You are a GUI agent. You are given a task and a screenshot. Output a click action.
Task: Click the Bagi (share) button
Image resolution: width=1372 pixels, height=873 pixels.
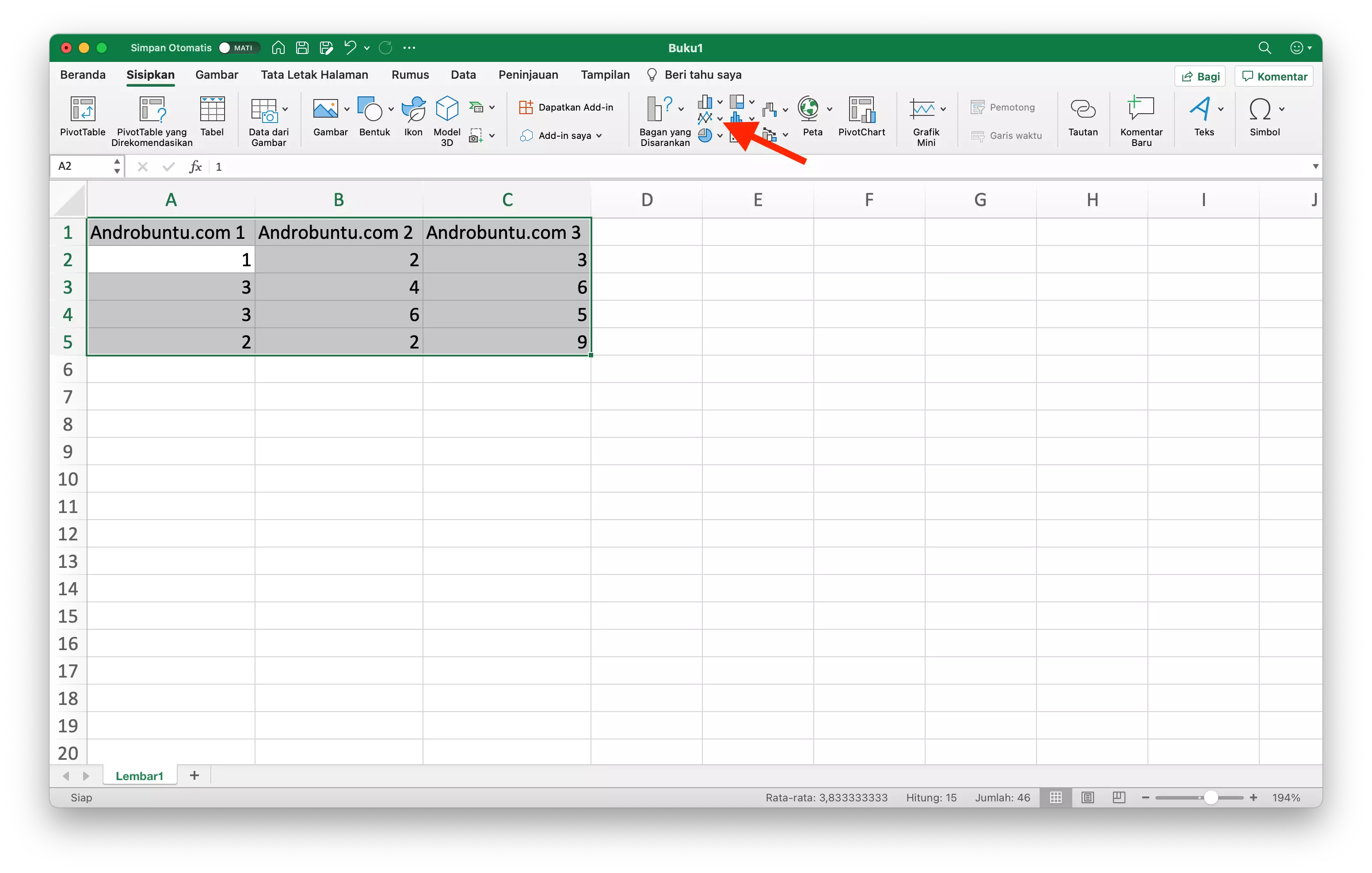[x=1200, y=76]
